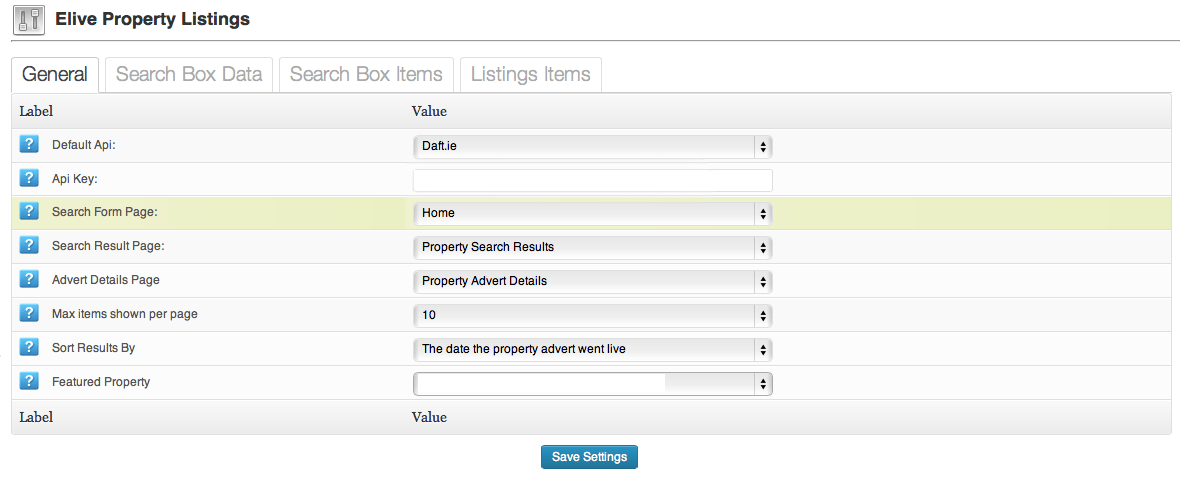Click into the Api Key text field

[593, 180]
